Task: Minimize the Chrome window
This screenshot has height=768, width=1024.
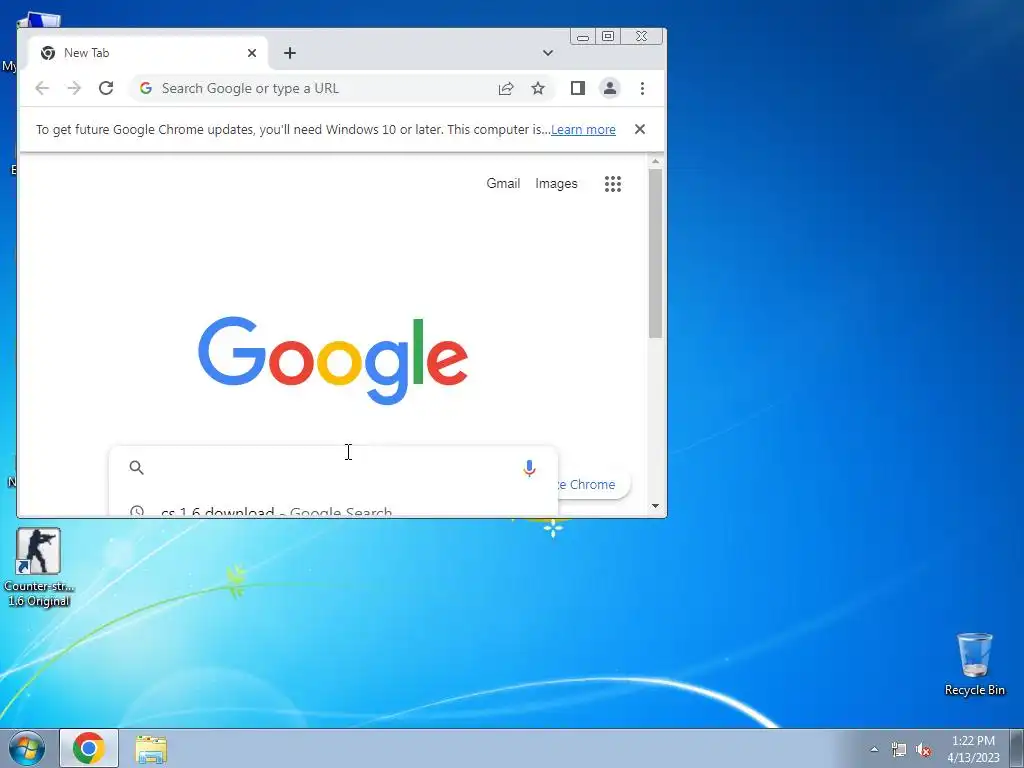Action: click(583, 37)
